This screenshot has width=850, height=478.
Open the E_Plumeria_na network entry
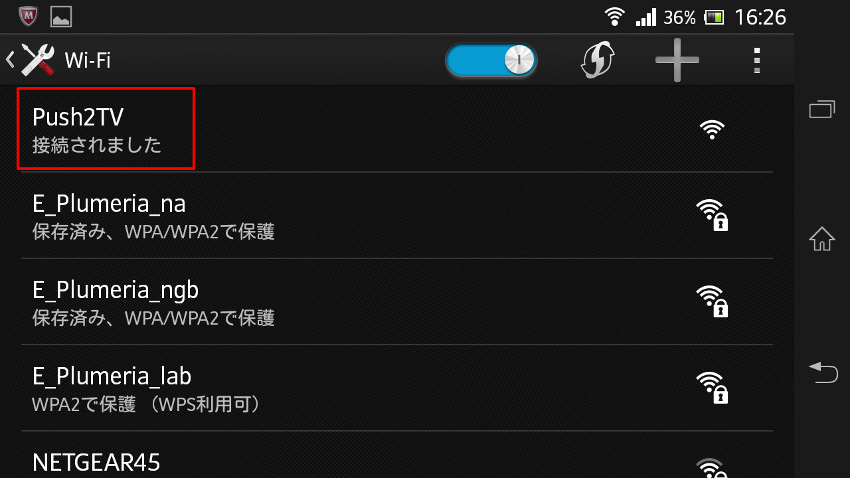click(x=397, y=216)
